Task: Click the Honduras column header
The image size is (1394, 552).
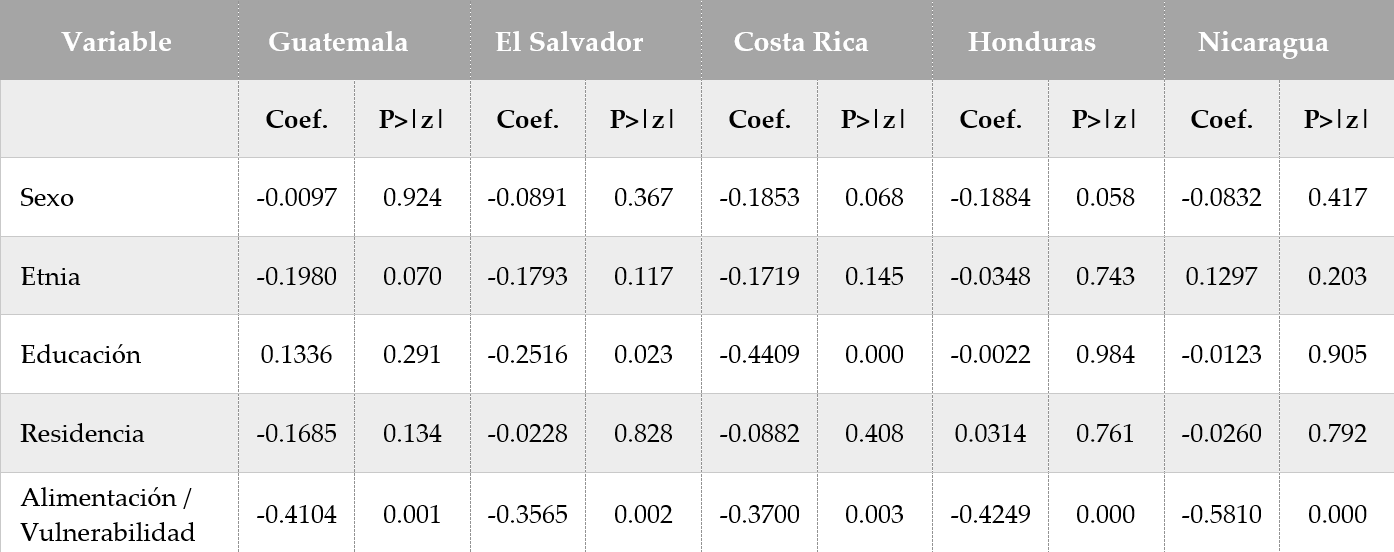Action: (1031, 42)
